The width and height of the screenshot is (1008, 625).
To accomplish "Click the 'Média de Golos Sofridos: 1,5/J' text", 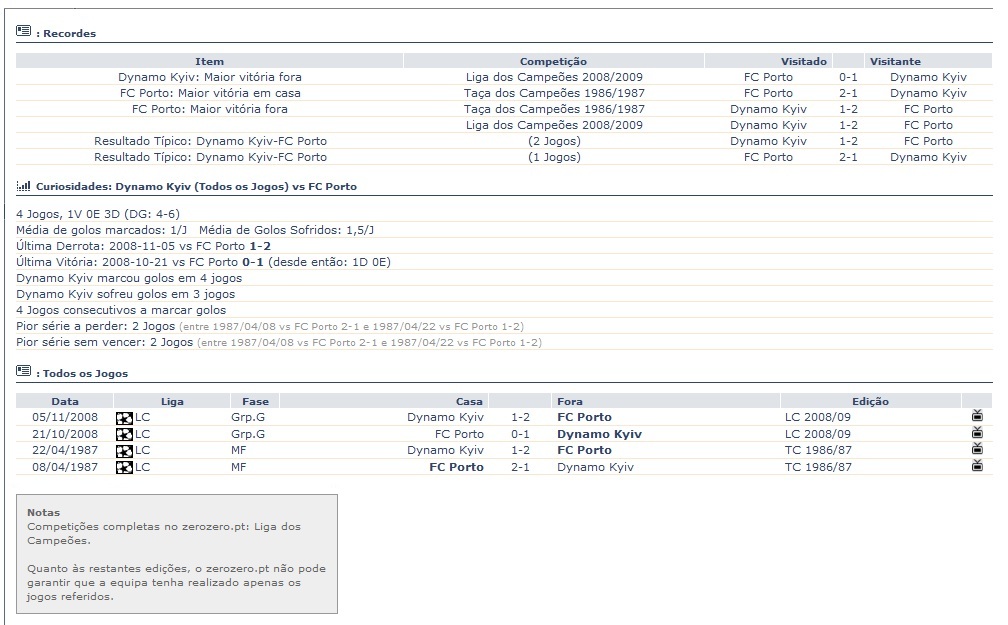I will 286,230.
